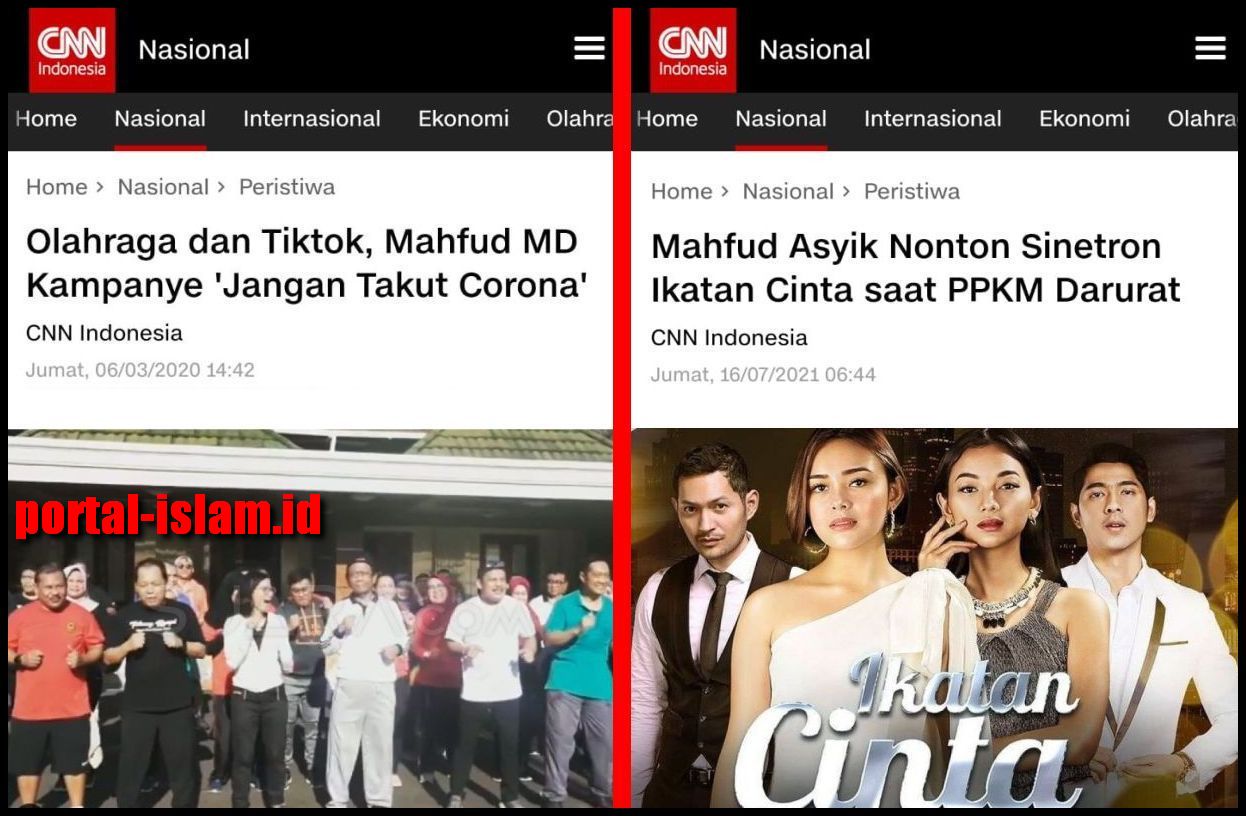Open Ekonomi tab in left navigation bar
This screenshot has width=1246, height=816.
(463, 119)
